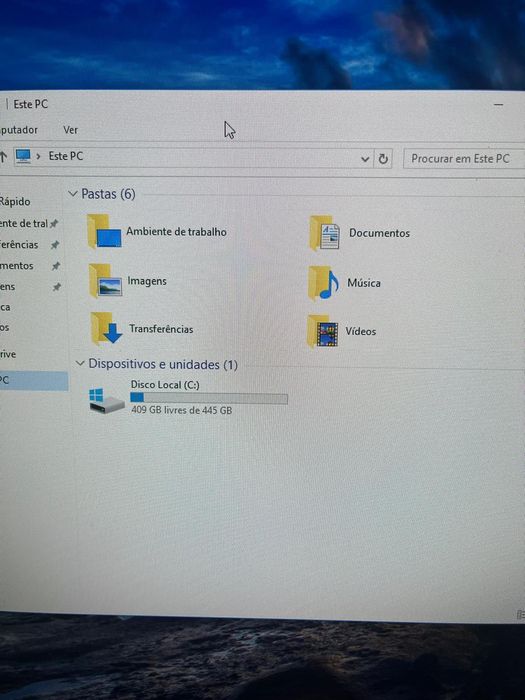Click the breadcrumb chevron before Este PC
The image size is (525, 700).
[x=38, y=156]
